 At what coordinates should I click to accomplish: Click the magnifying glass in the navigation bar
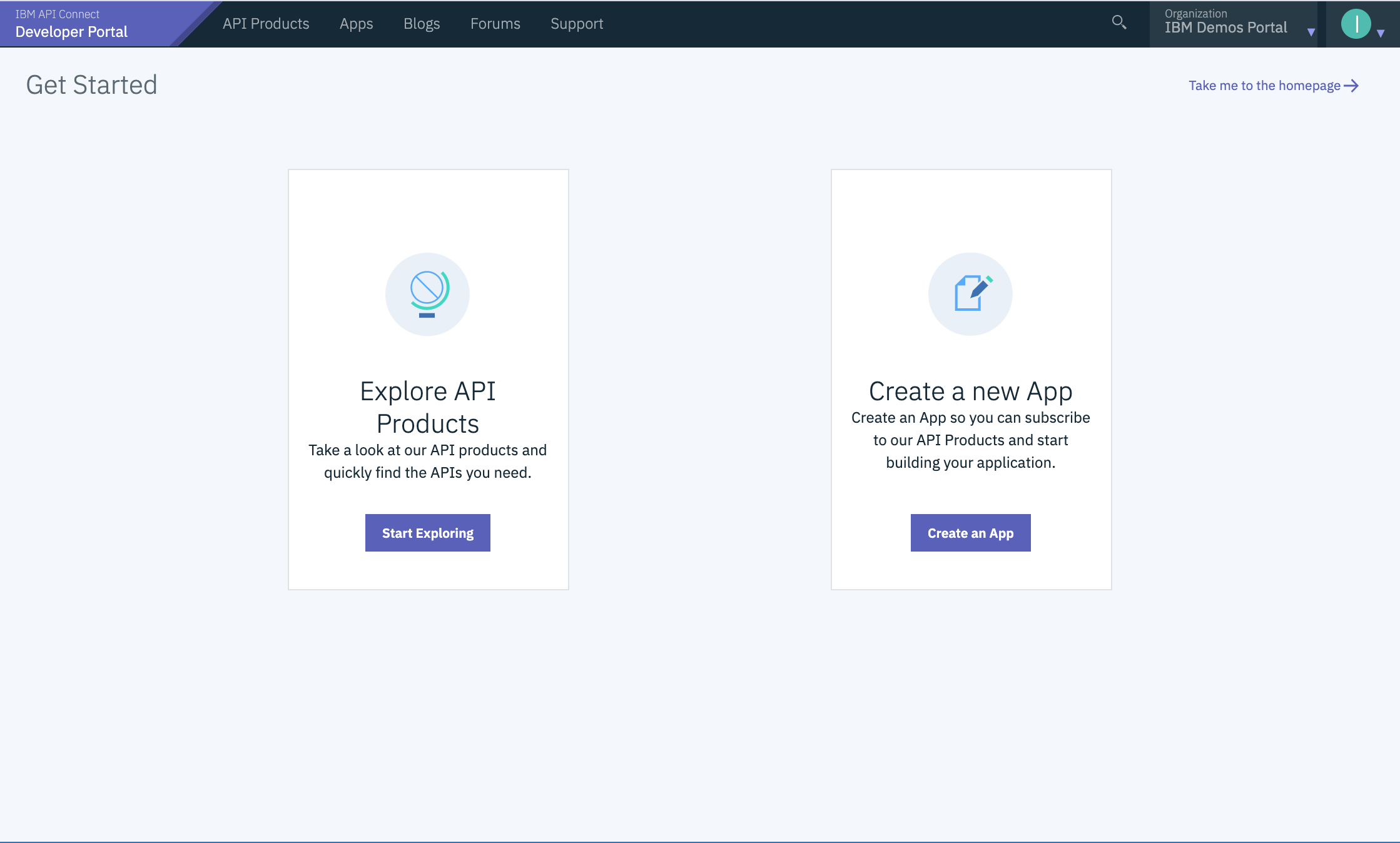[x=1119, y=23]
